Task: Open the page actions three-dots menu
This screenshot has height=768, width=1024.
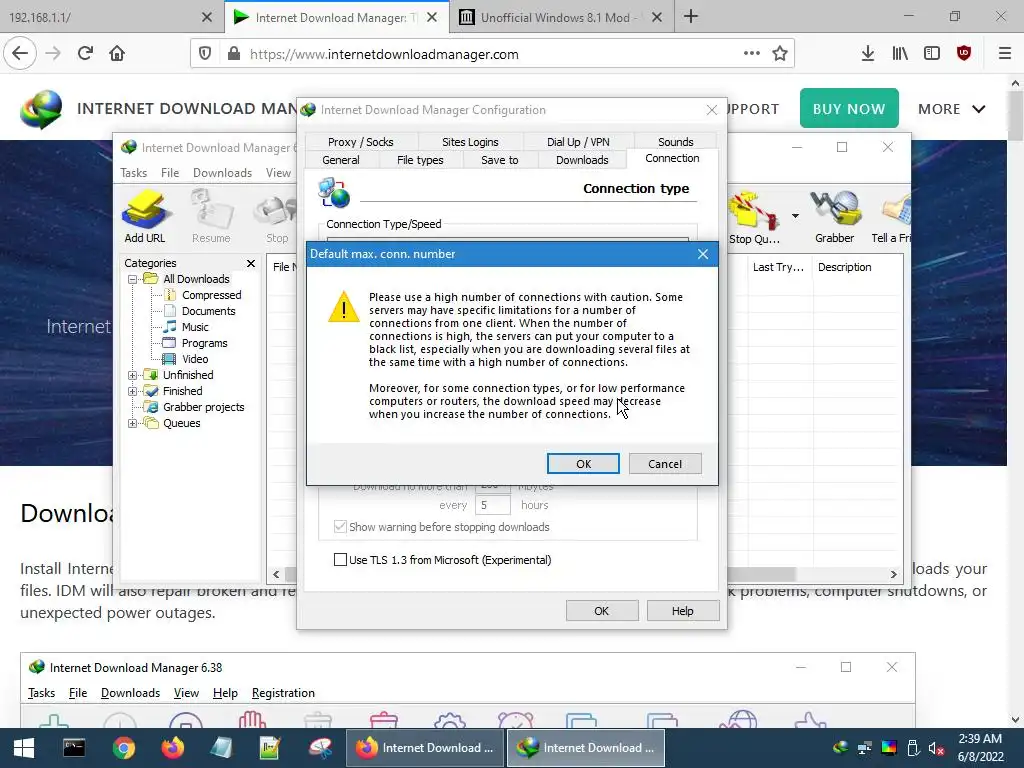Action: tap(752, 54)
